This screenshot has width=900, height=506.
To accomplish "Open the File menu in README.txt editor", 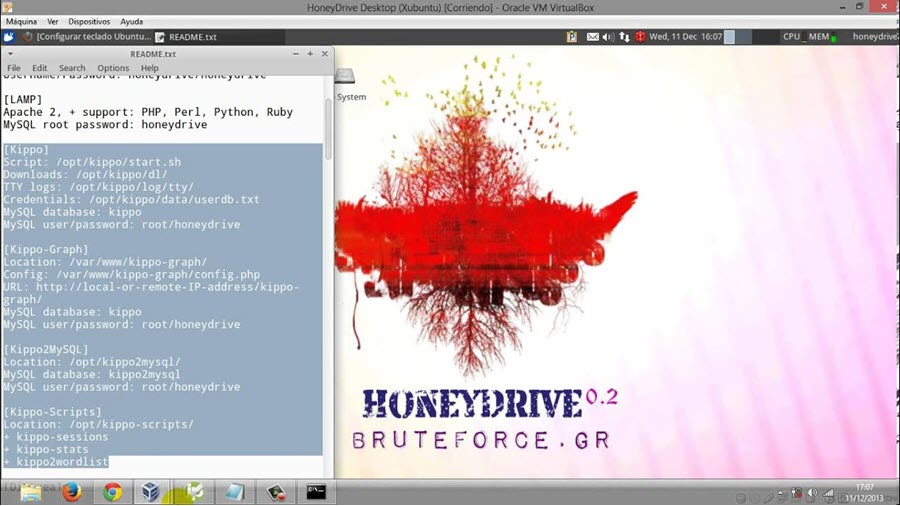I will 14,68.
